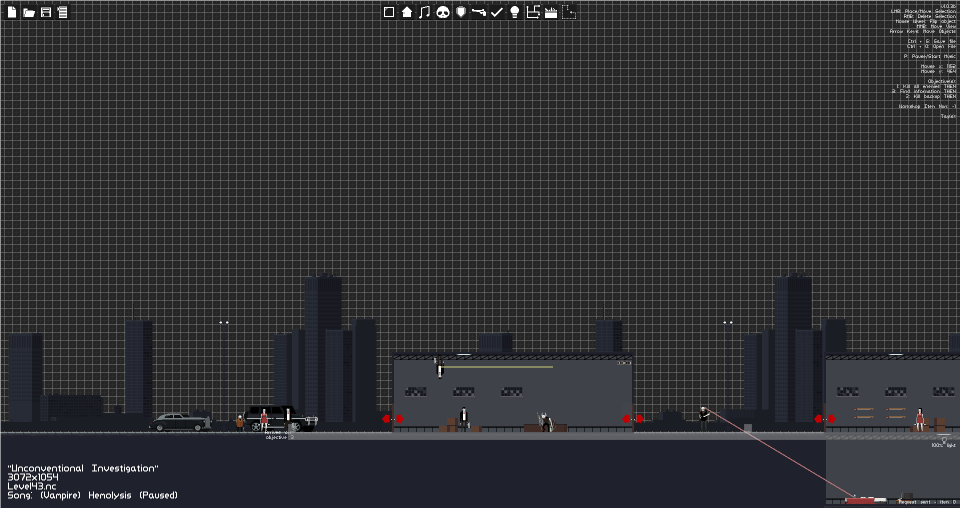
Task: Select the clapperboard cutscene tool
Action: pos(550,12)
